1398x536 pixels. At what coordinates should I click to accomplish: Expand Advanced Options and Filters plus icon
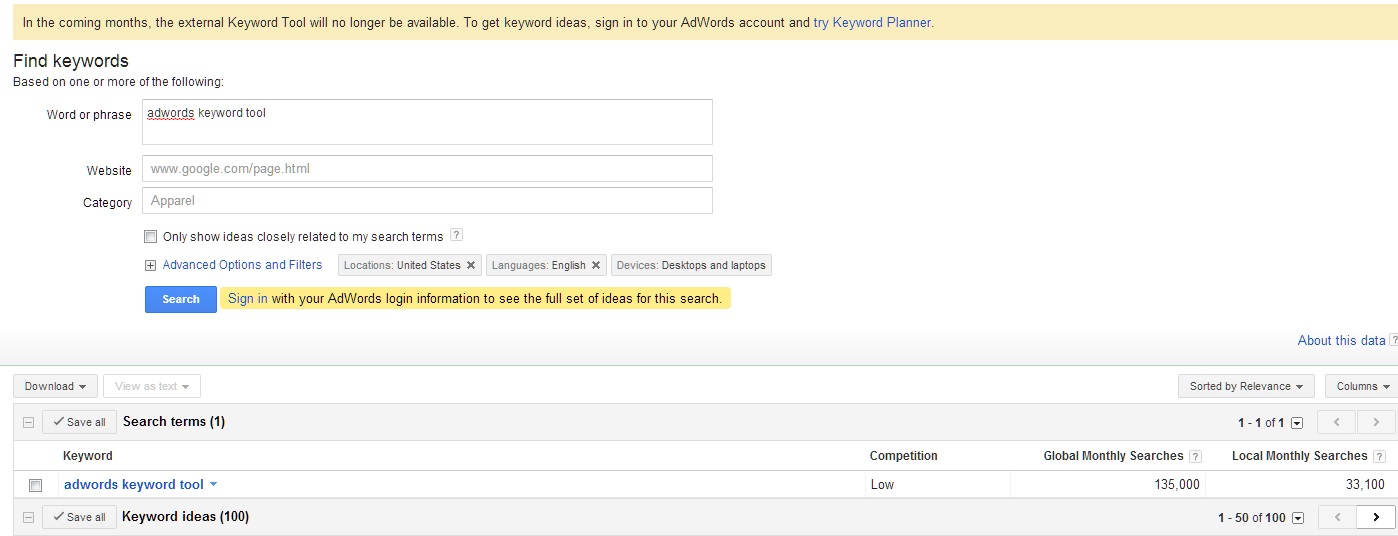tap(150, 265)
